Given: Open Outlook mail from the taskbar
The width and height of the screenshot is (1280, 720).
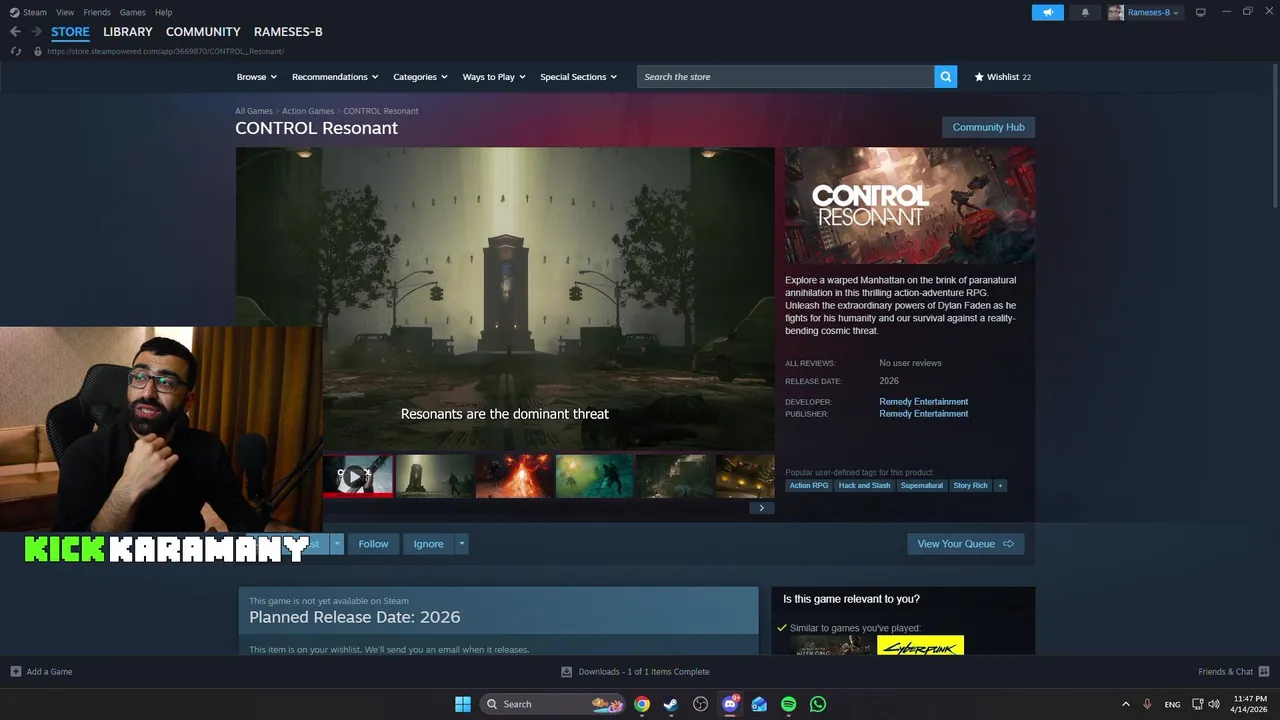Looking at the screenshot, I should [x=759, y=704].
